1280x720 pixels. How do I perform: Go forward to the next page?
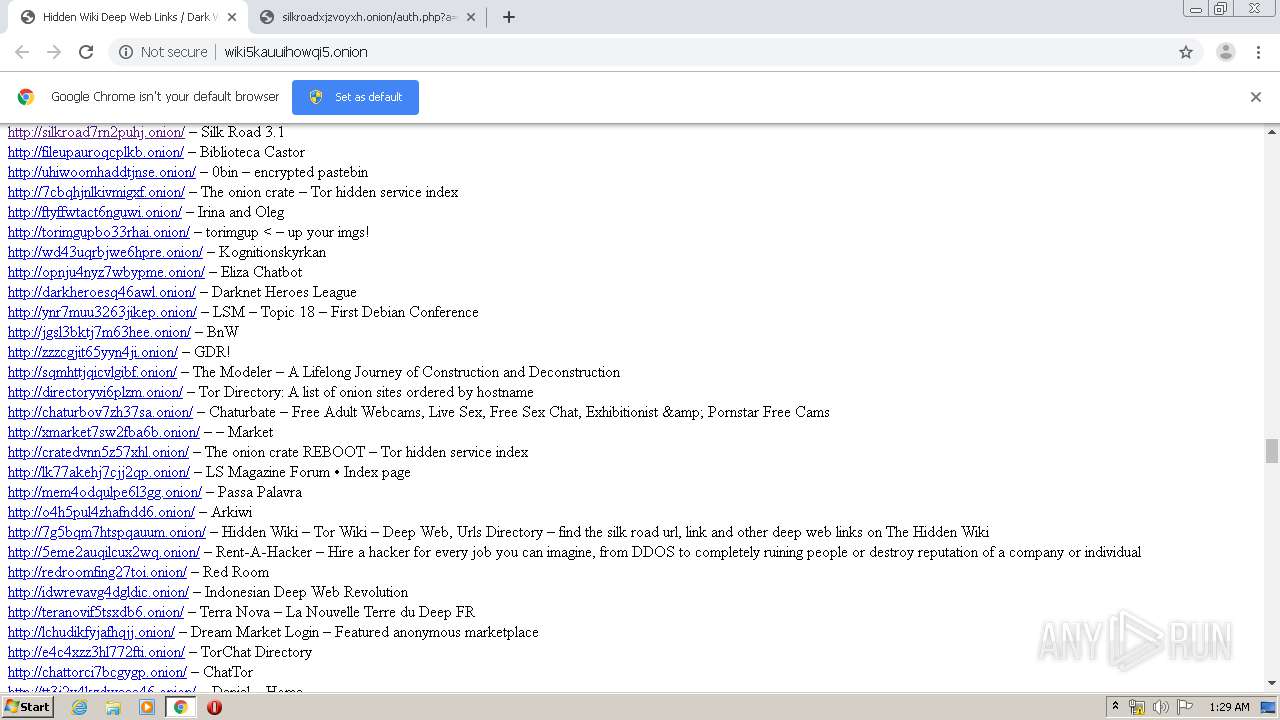click(x=54, y=52)
